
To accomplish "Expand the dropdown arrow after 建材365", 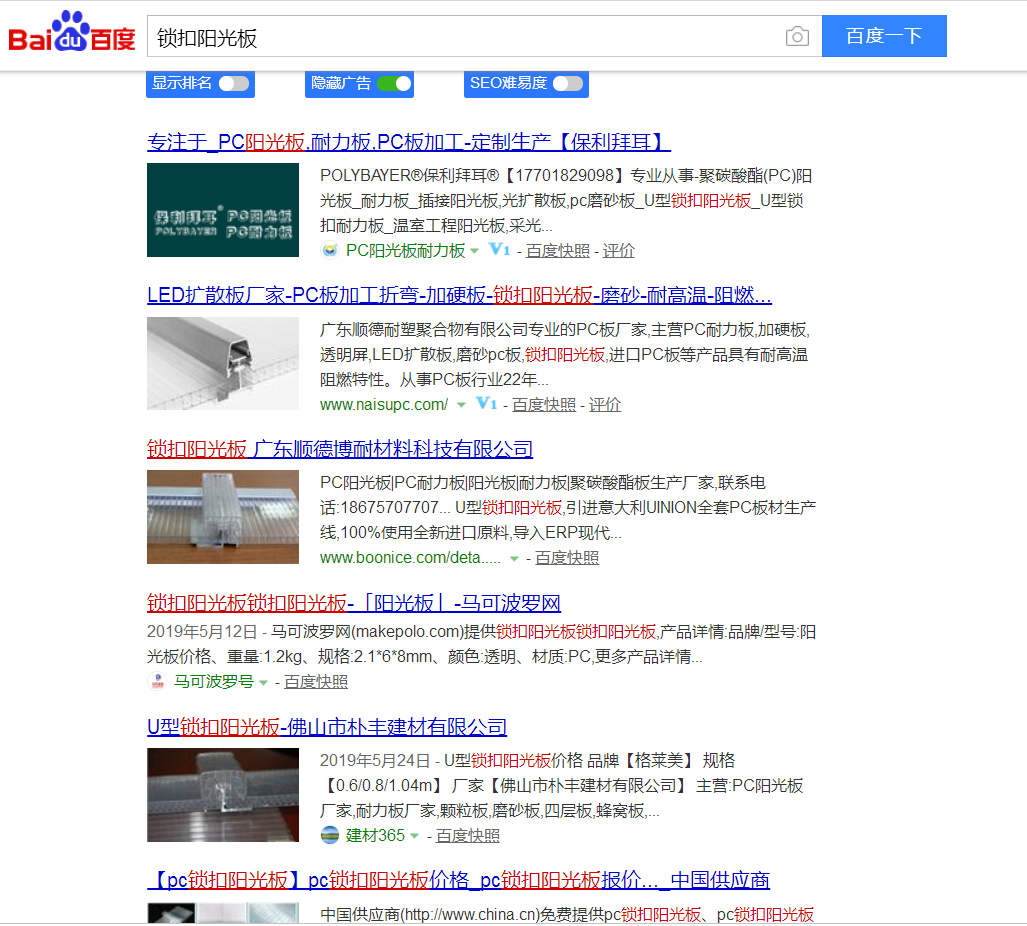I will [x=414, y=836].
